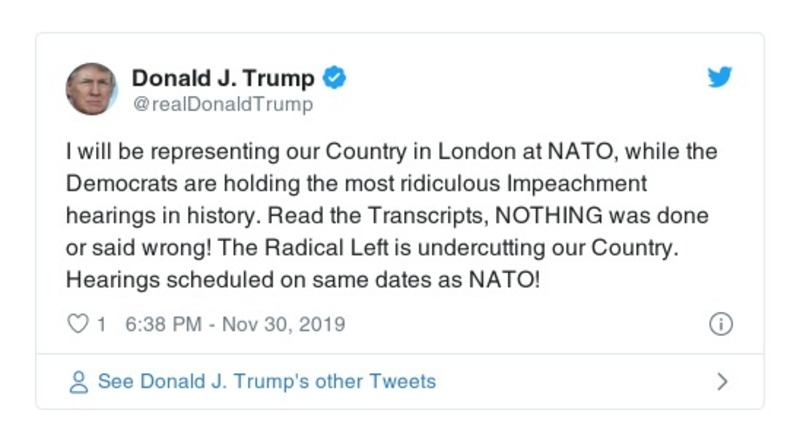Open the profile avatar photo

(92, 88)
